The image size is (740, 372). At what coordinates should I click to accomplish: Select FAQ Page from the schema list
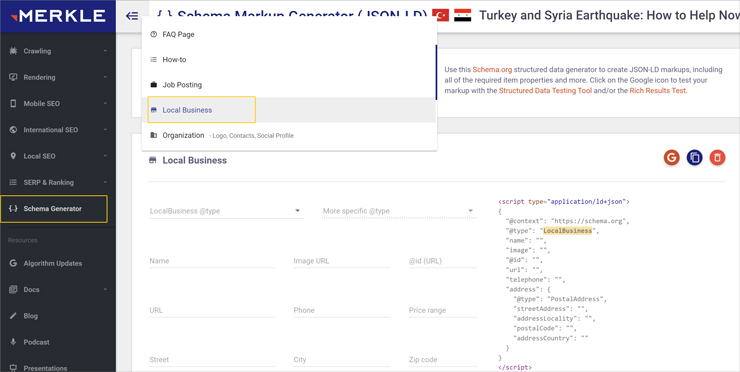(x=289, y=34)
